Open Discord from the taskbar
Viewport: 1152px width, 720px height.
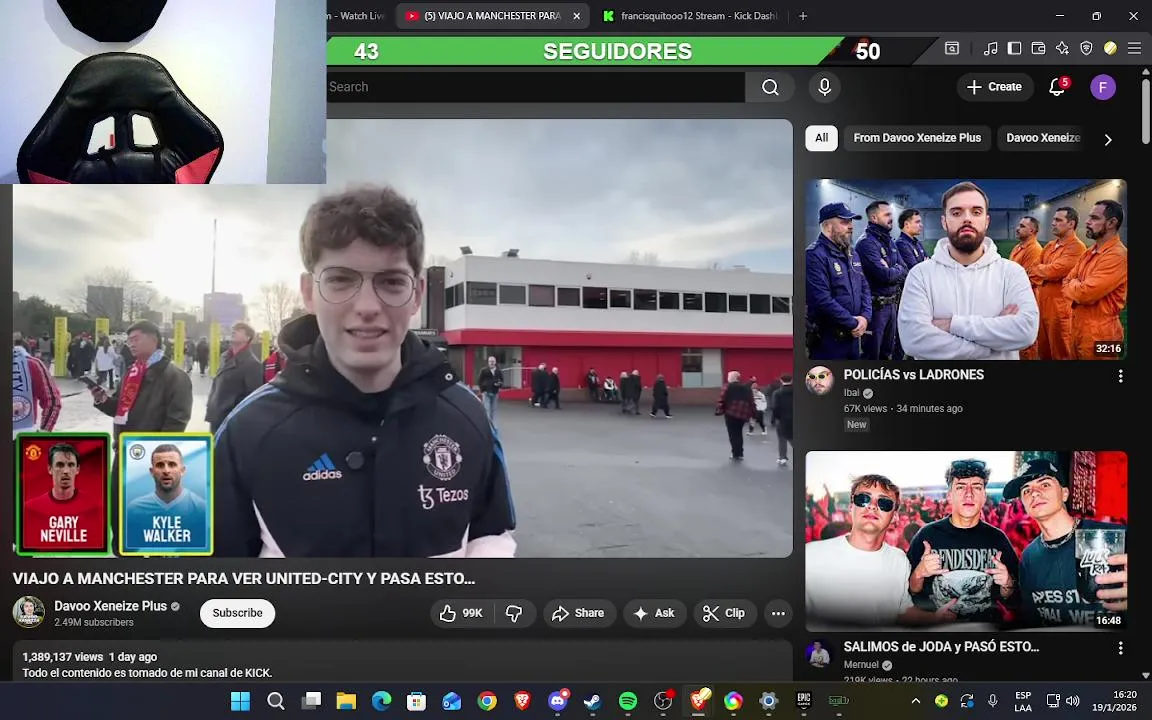[558, 701]
